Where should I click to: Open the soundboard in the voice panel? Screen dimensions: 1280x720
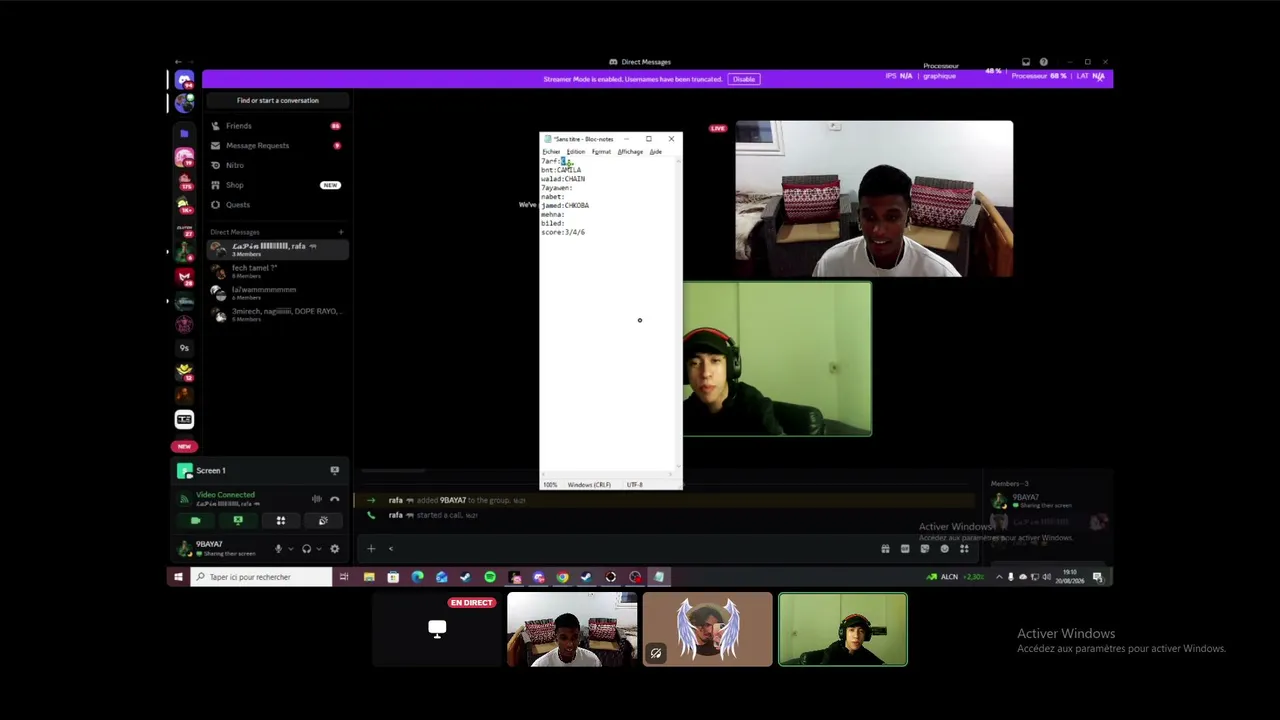[x=323, y=521]
